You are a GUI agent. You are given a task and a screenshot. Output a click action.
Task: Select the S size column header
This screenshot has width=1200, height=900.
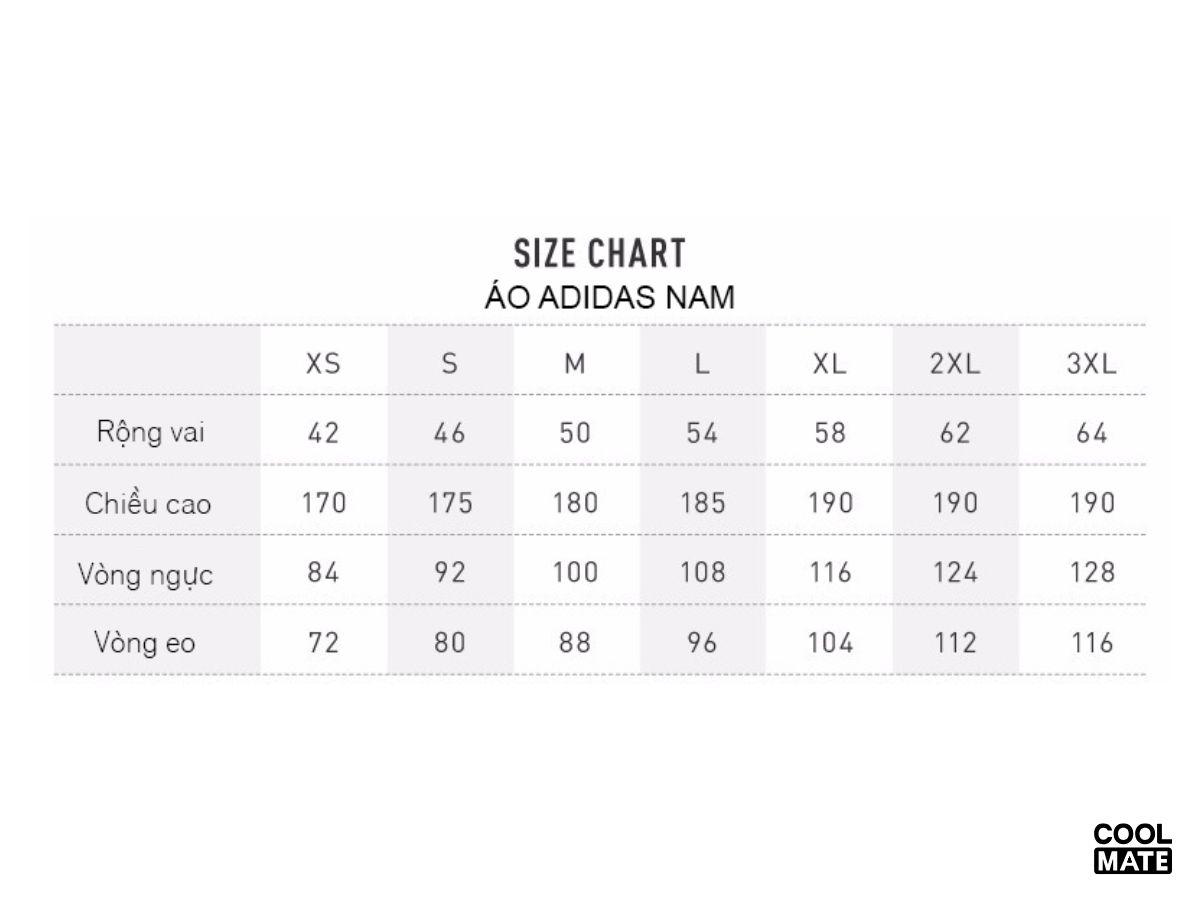(450, 363)
